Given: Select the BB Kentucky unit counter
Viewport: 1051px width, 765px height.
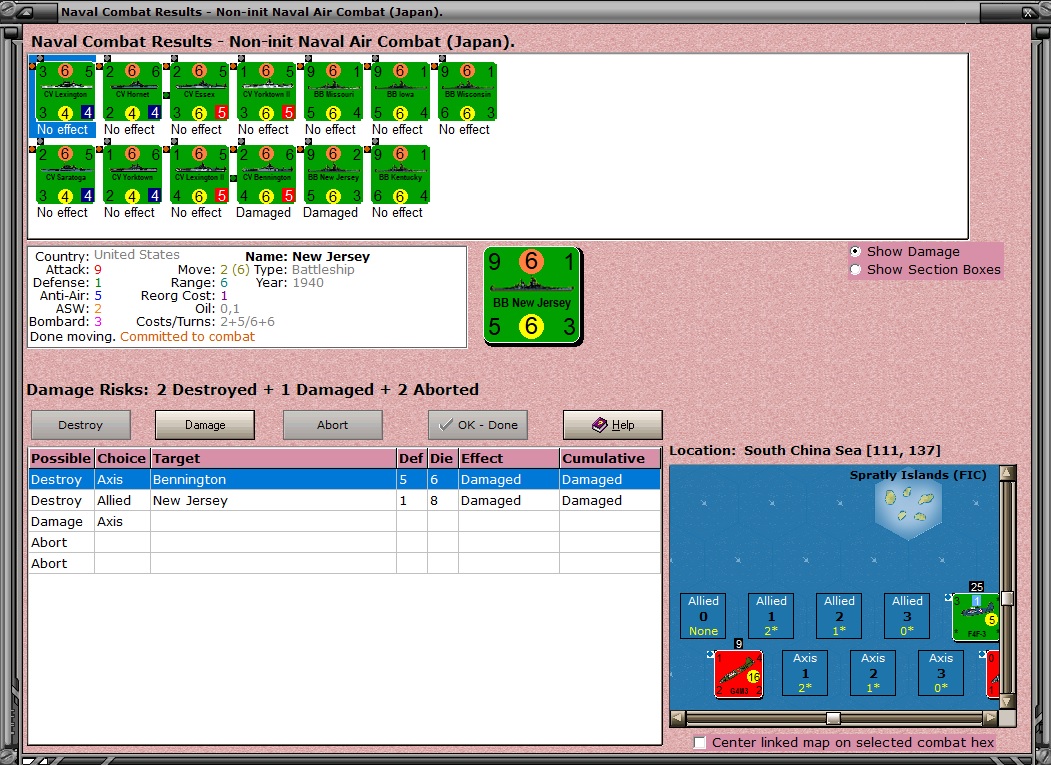Looking at the screenshot, I should click(400, 174).
